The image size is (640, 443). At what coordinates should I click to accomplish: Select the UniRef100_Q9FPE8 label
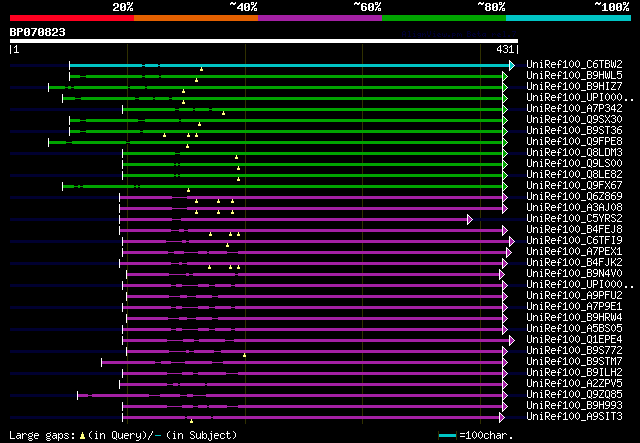click(x=574, y=142)
